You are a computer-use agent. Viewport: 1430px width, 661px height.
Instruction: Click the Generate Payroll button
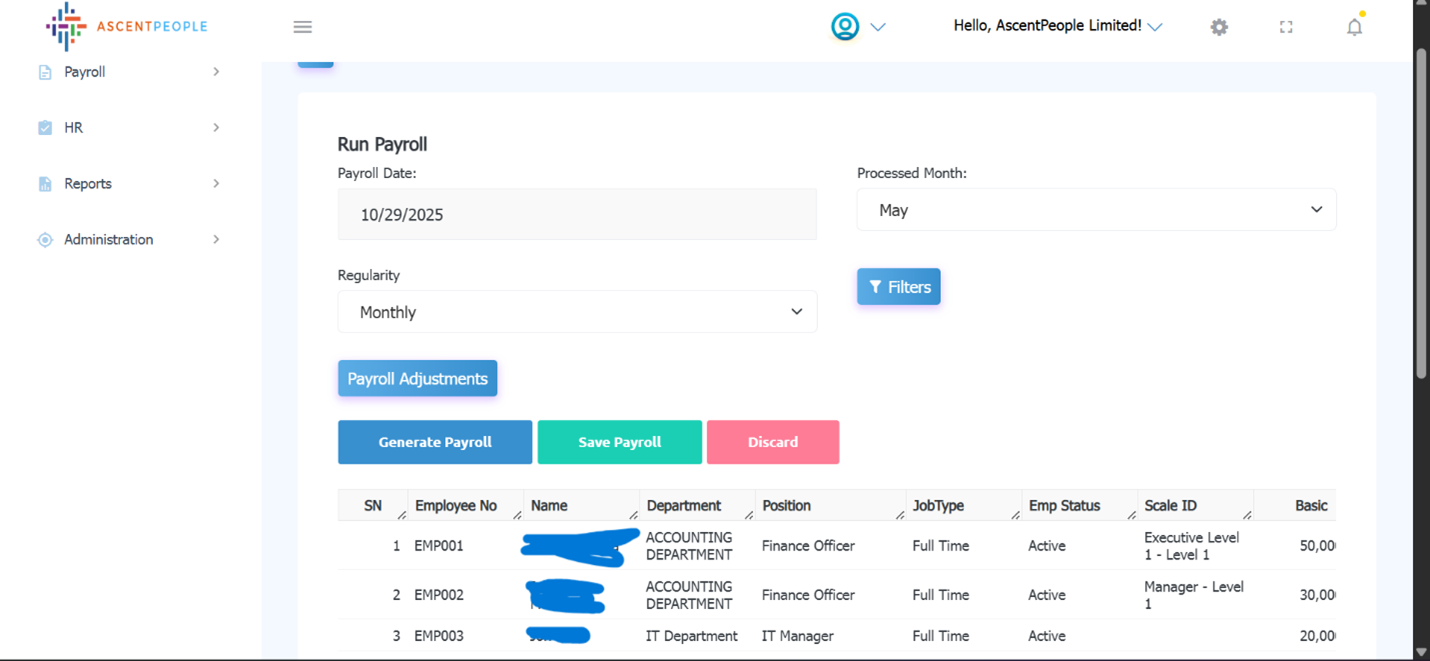point(435,442)
